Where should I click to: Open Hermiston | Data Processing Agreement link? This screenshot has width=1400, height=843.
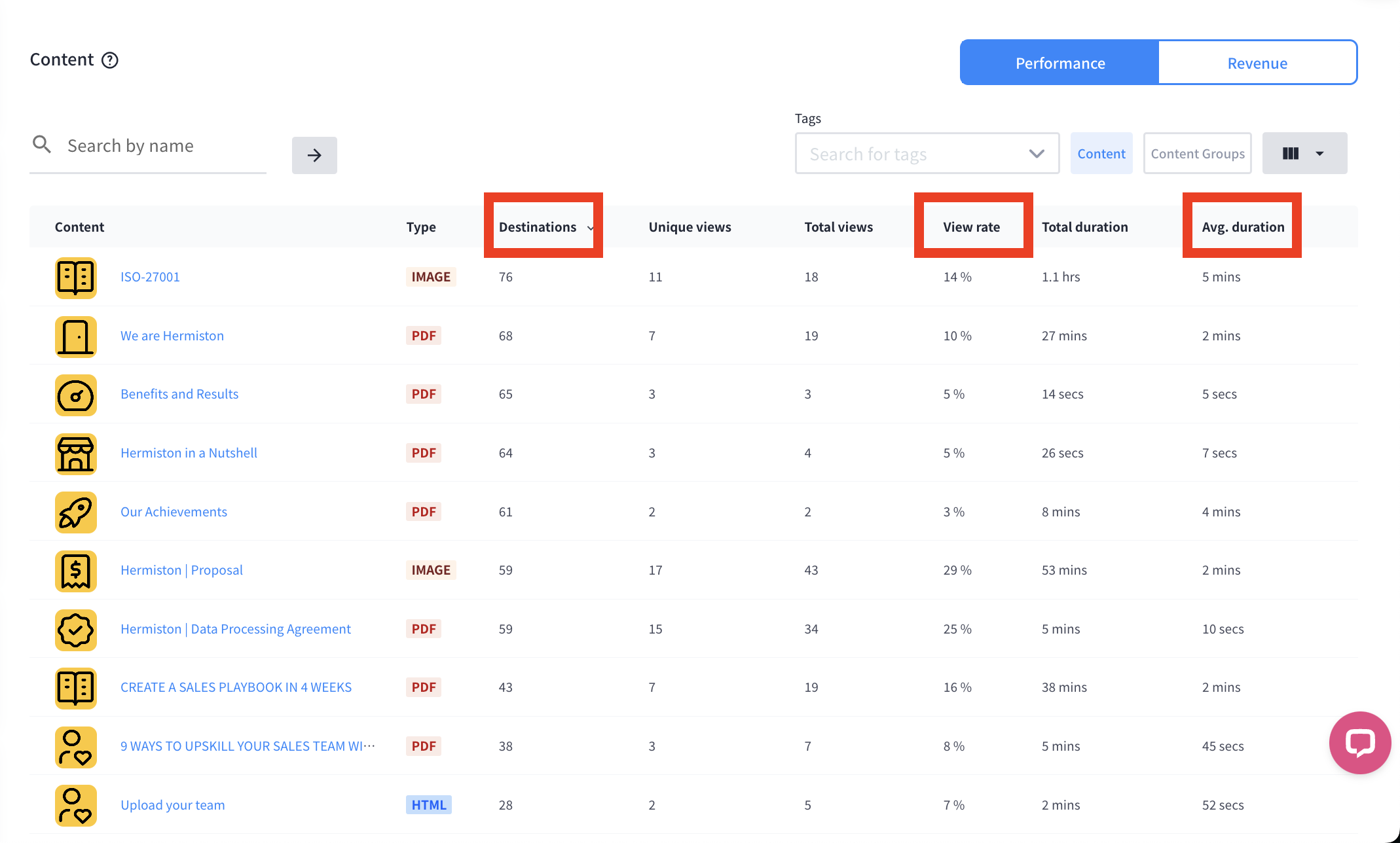235,629
